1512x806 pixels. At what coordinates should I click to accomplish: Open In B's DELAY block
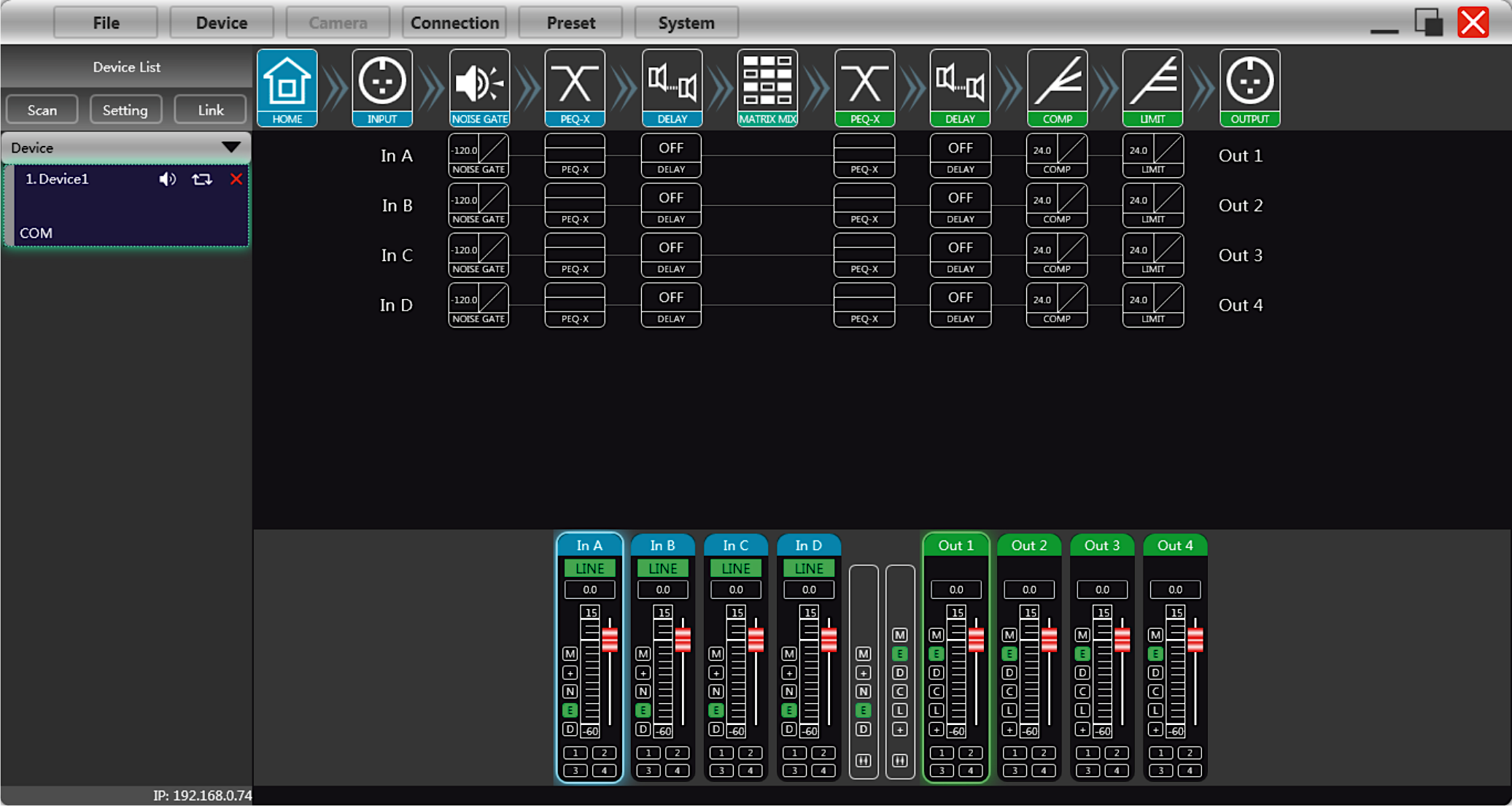pos(671,205)
